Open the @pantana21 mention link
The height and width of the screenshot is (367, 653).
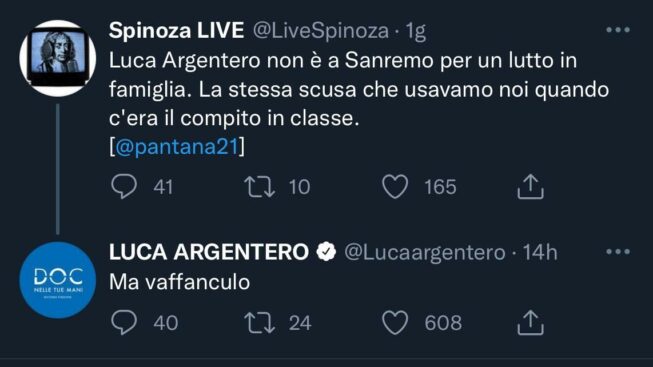pyautogui.click(x=177, y=147)
